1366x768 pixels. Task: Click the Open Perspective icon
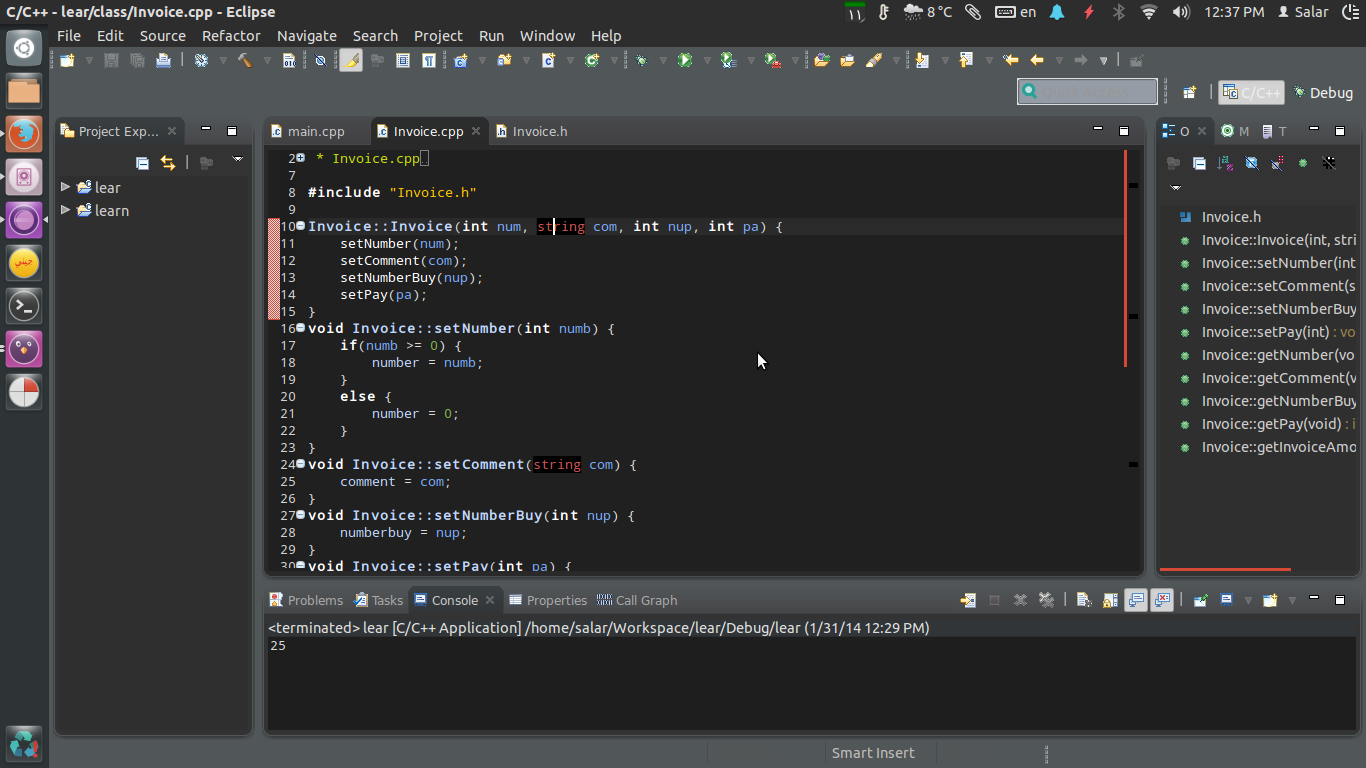coord(1189,92)
